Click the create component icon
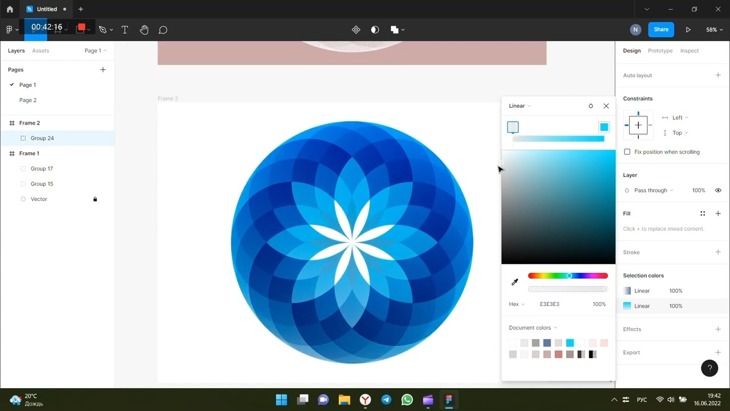Image resolution: width=730 pixels, height=411 pixels. click(x=356, y=30)
